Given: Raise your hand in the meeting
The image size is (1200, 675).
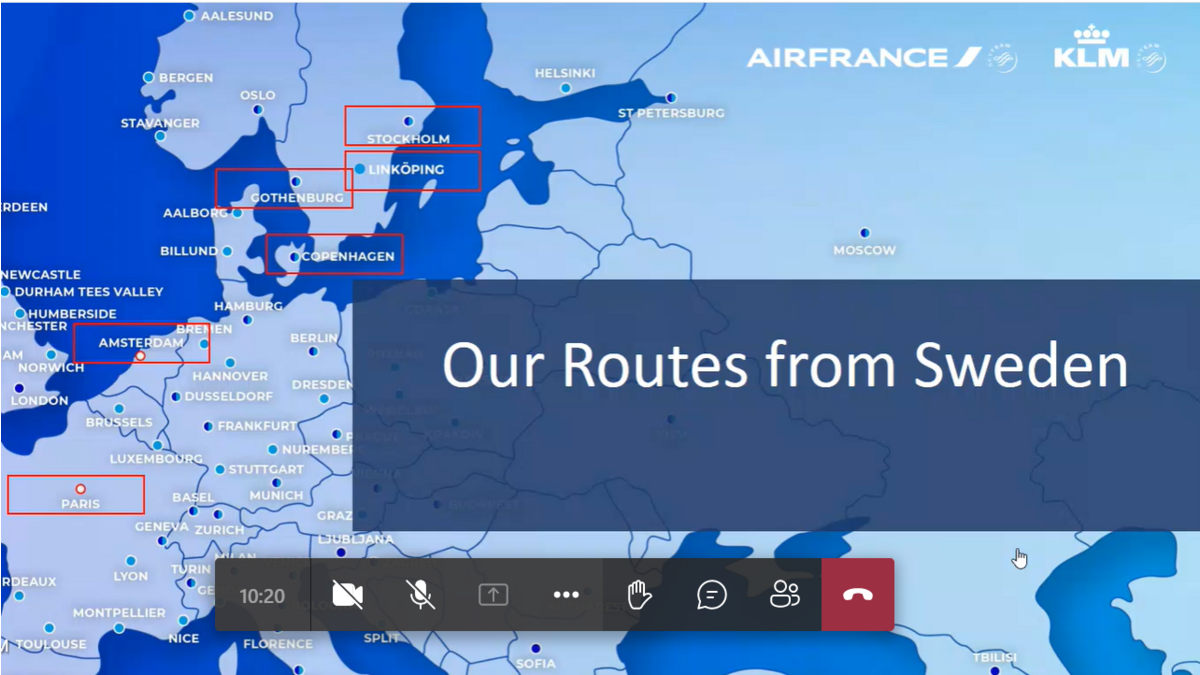Looking at the screenshot, I should pos(639,595).
